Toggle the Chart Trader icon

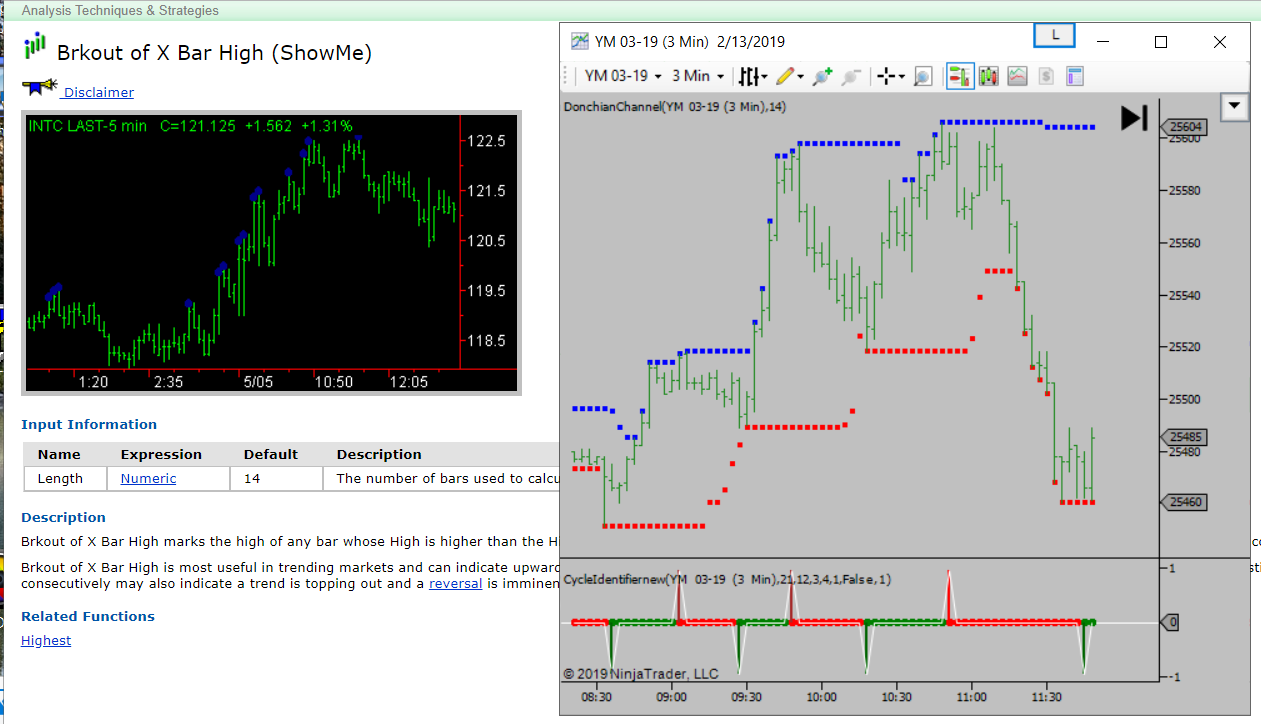pyautogui.click(x=960, y=76)
